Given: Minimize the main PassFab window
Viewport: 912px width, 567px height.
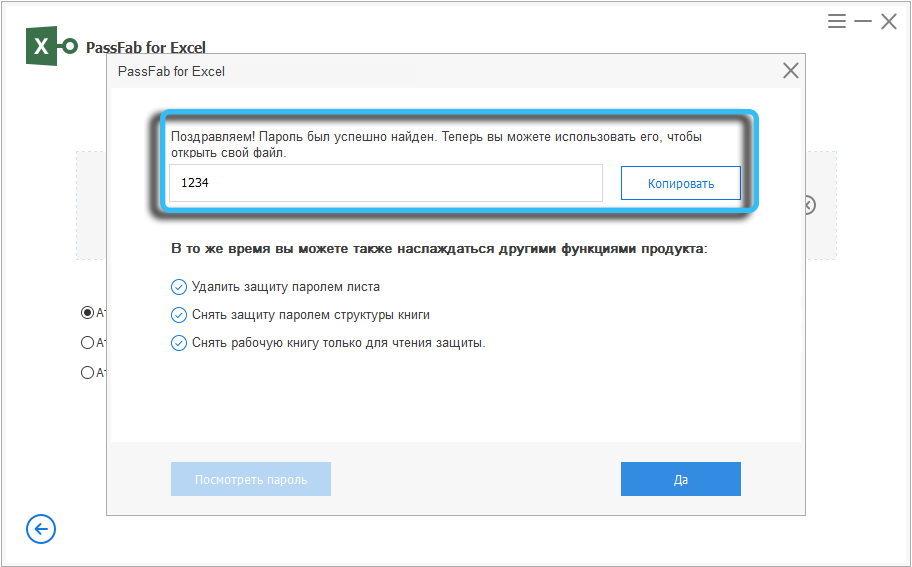Looking at the screenshot, I should coord(862,21).
